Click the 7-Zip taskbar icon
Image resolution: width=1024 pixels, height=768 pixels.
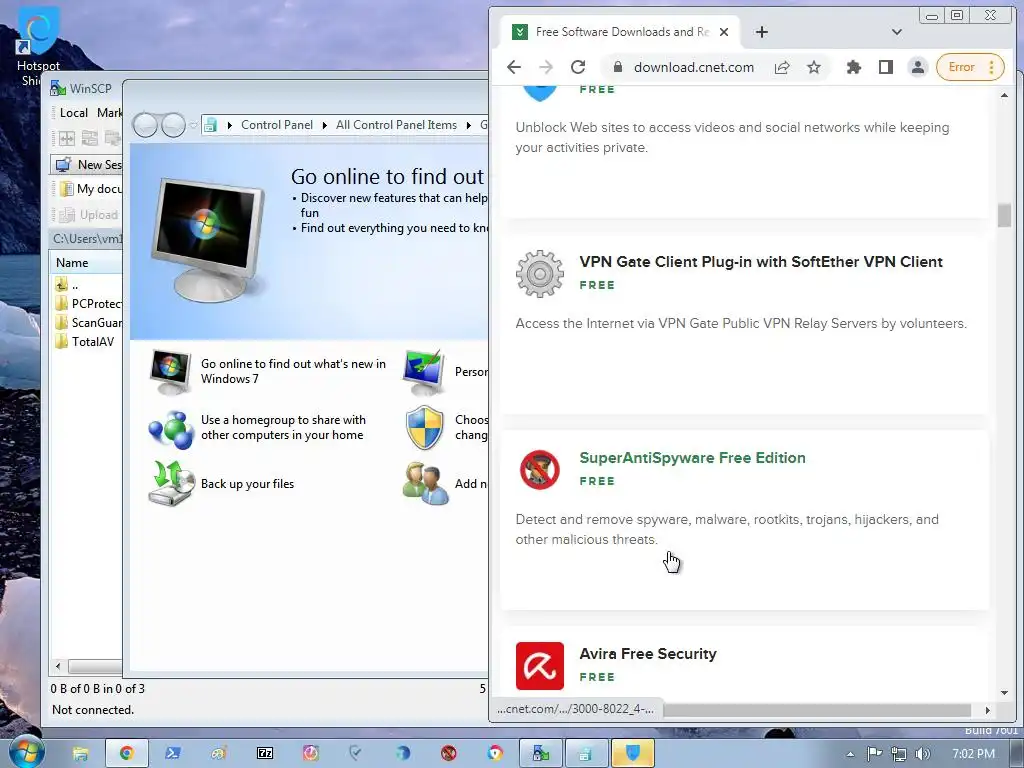(264, 754)
